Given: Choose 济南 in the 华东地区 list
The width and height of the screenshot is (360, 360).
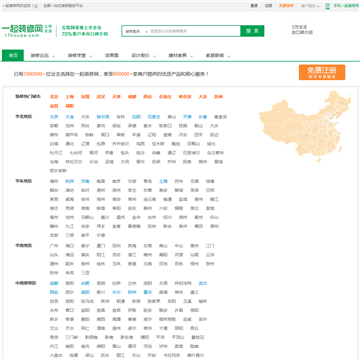Looking at the screenshot, I should (85, 181).
